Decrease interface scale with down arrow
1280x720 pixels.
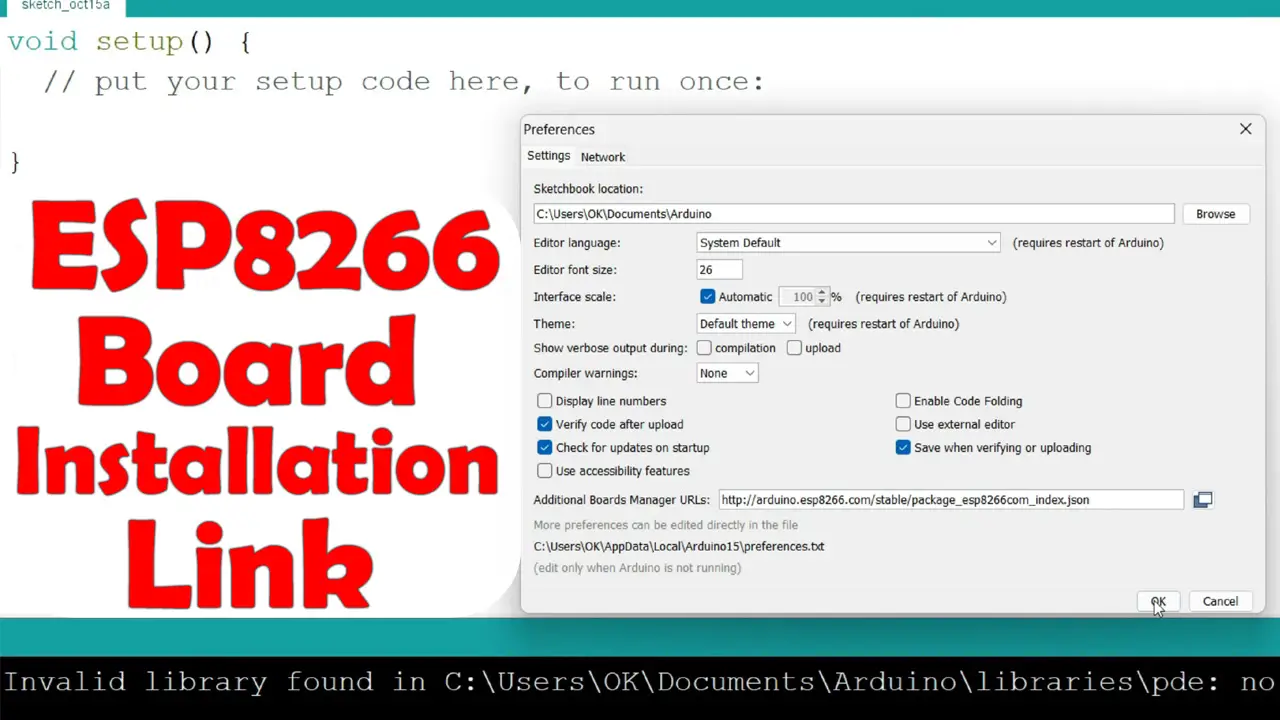822,301
